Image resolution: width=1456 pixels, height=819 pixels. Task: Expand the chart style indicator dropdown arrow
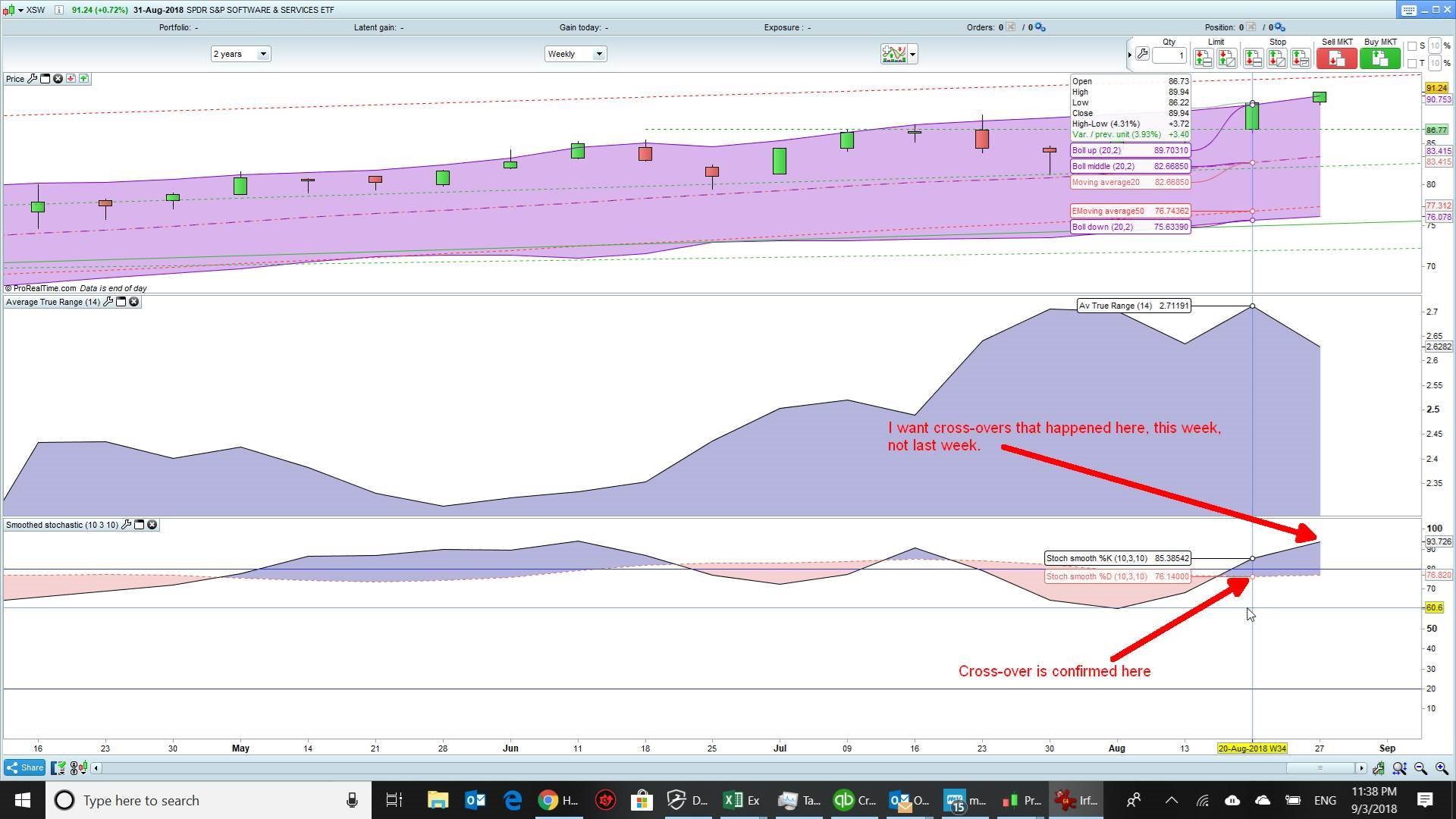912,54
